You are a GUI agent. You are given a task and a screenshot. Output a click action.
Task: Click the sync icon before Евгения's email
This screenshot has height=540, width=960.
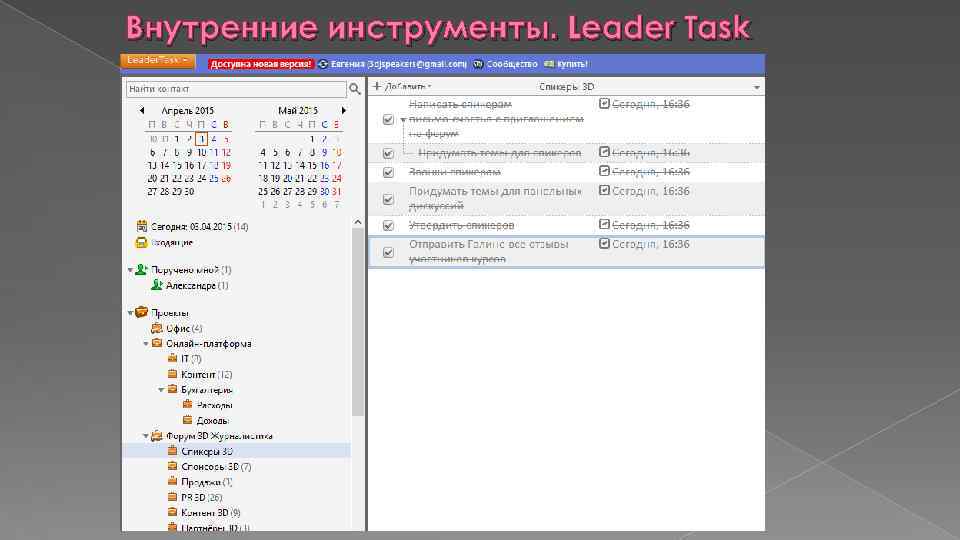coord(323,64)
